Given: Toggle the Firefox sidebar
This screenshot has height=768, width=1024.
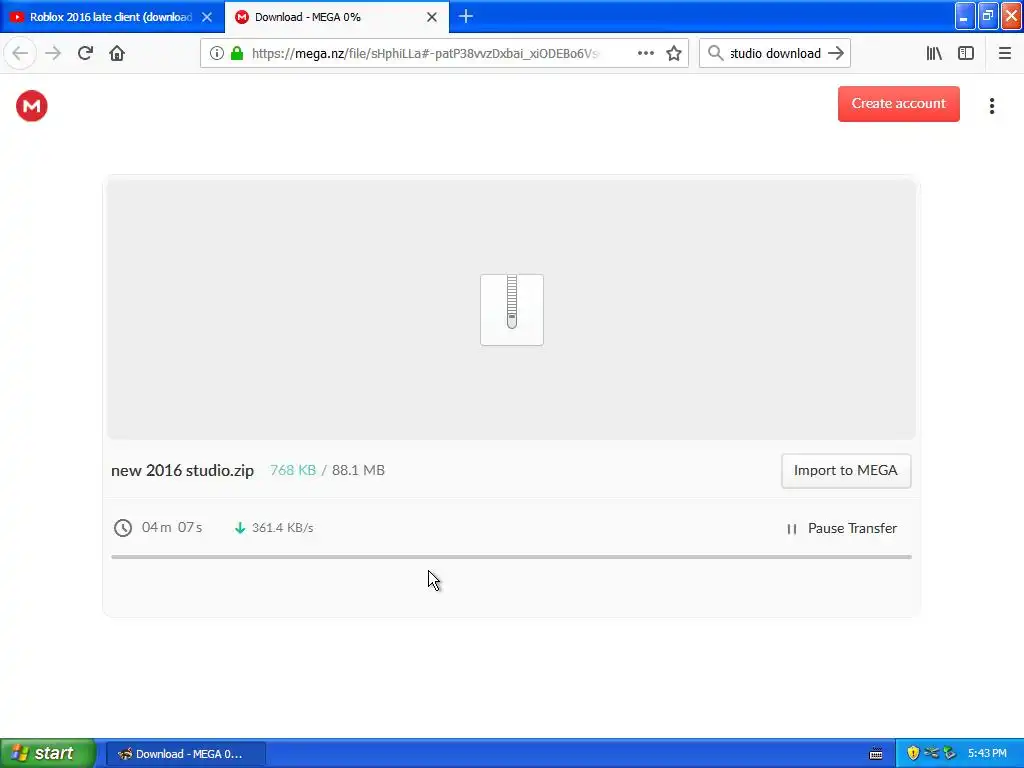Looking at the screenshot, I should coord(966,54).
